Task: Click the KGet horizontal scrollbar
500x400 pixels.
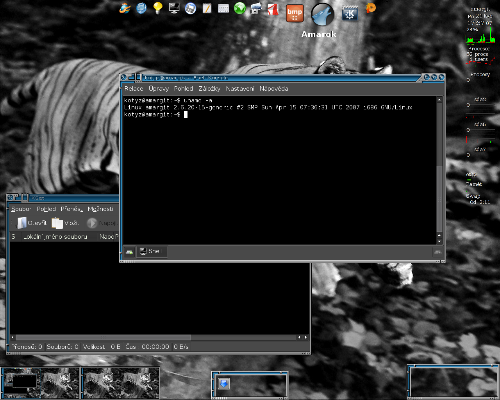Action: (x=158, y=337)
